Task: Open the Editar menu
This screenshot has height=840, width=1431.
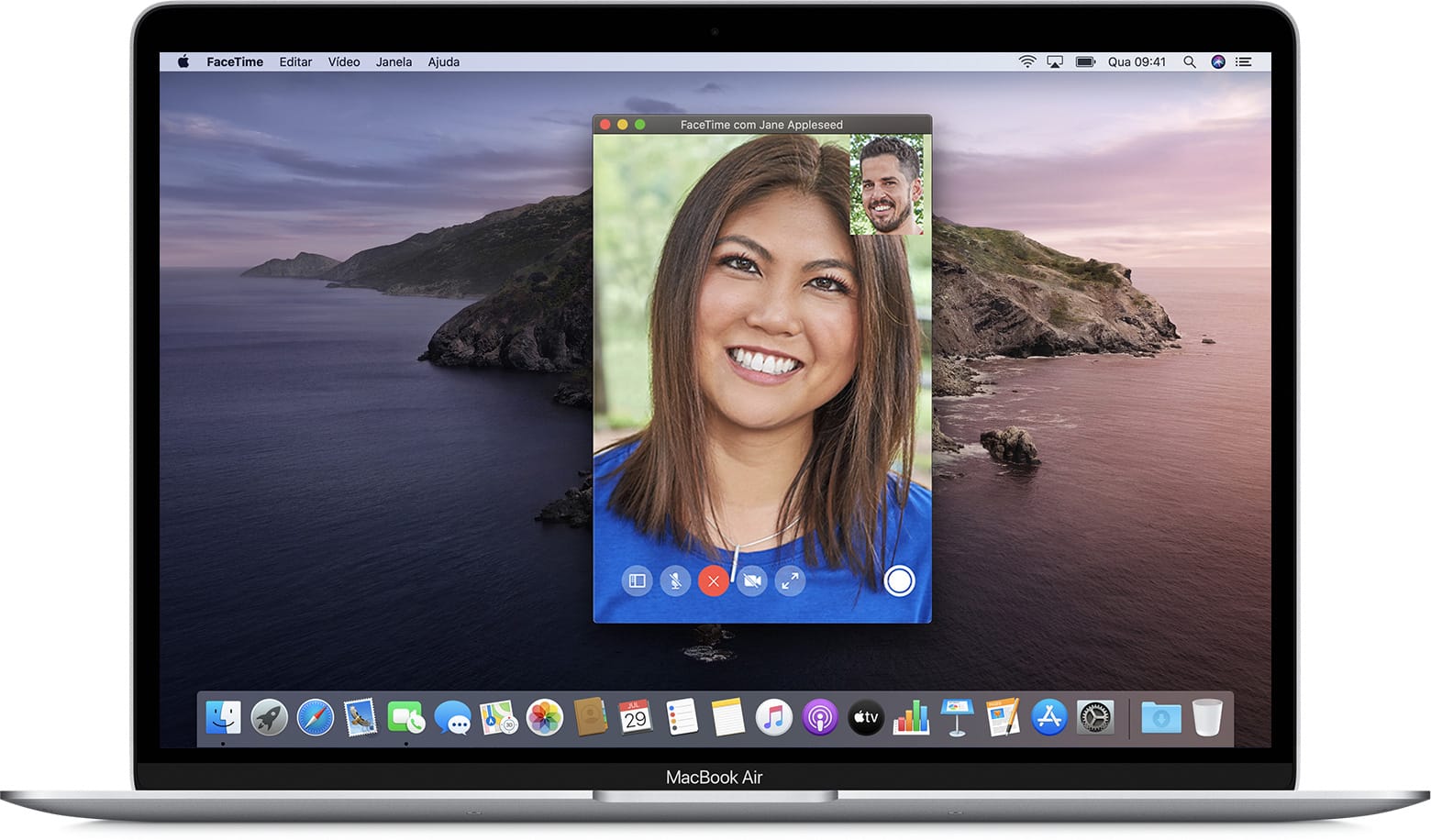Action: point(295,61)
